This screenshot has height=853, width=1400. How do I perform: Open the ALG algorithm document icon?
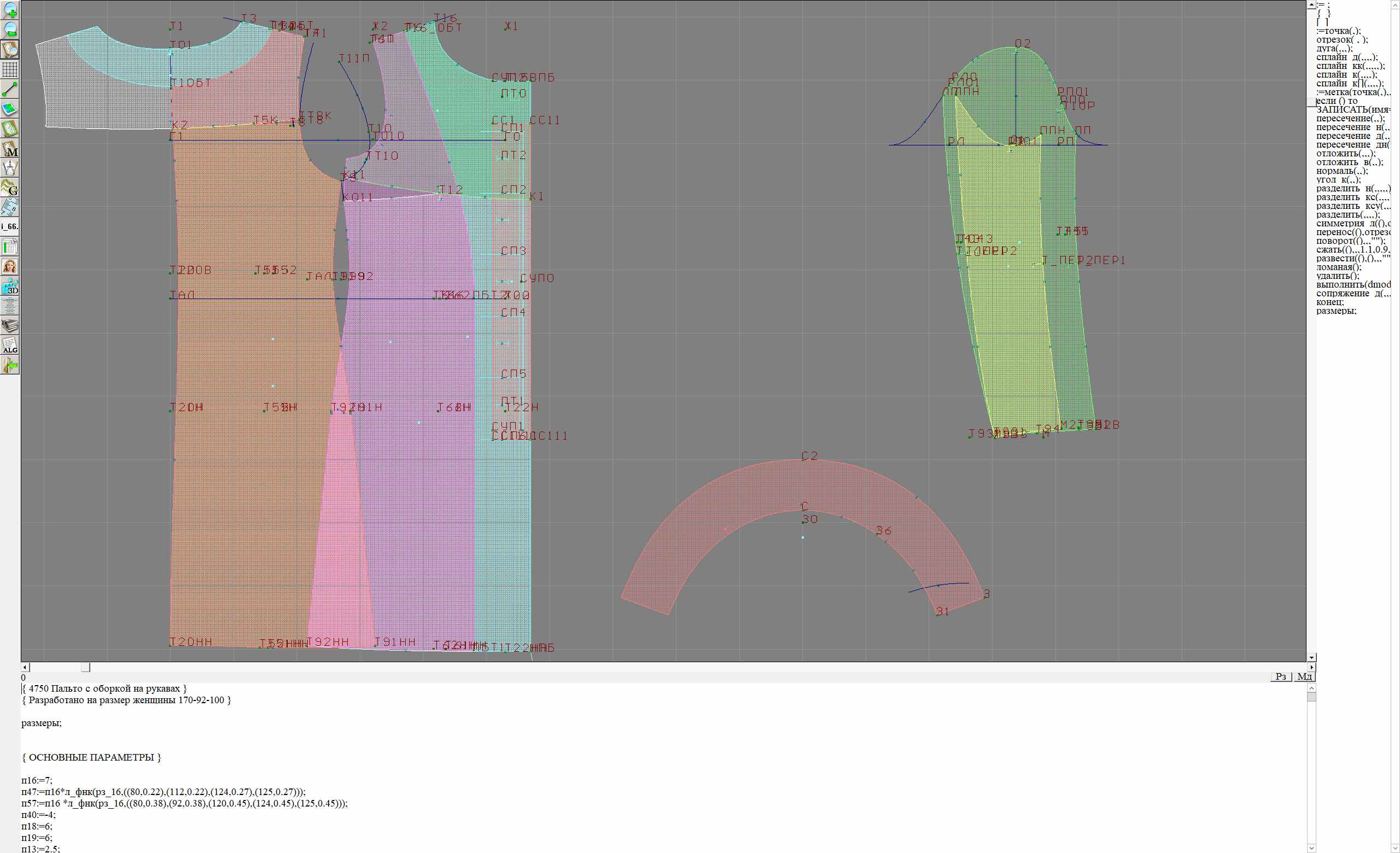click(x=10, y=345)
